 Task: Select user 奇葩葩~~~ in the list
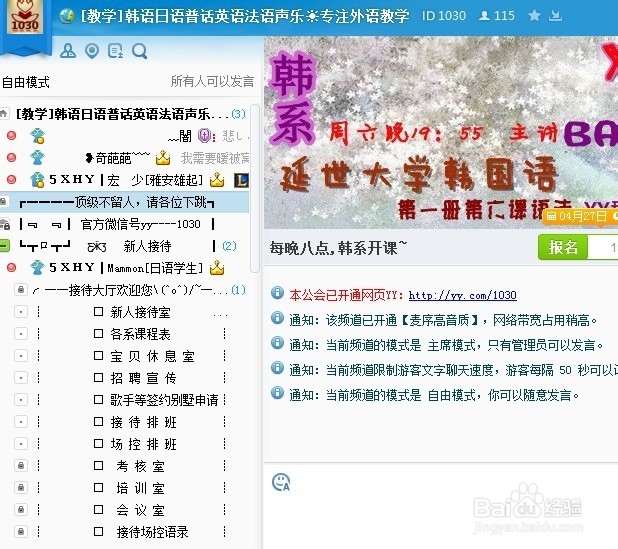click(117, 158)
